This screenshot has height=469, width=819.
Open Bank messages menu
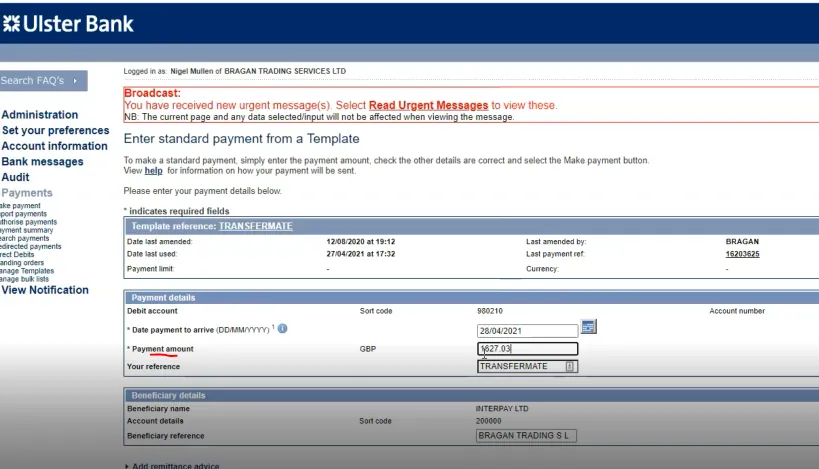[42, 161]
